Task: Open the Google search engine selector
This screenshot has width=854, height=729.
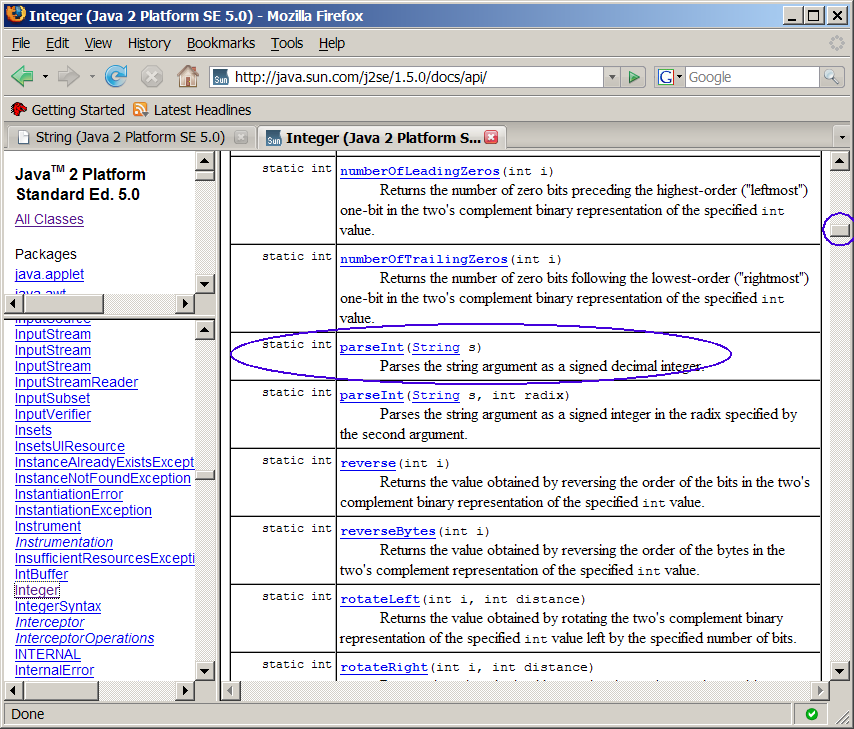Action: click(670, 77)
